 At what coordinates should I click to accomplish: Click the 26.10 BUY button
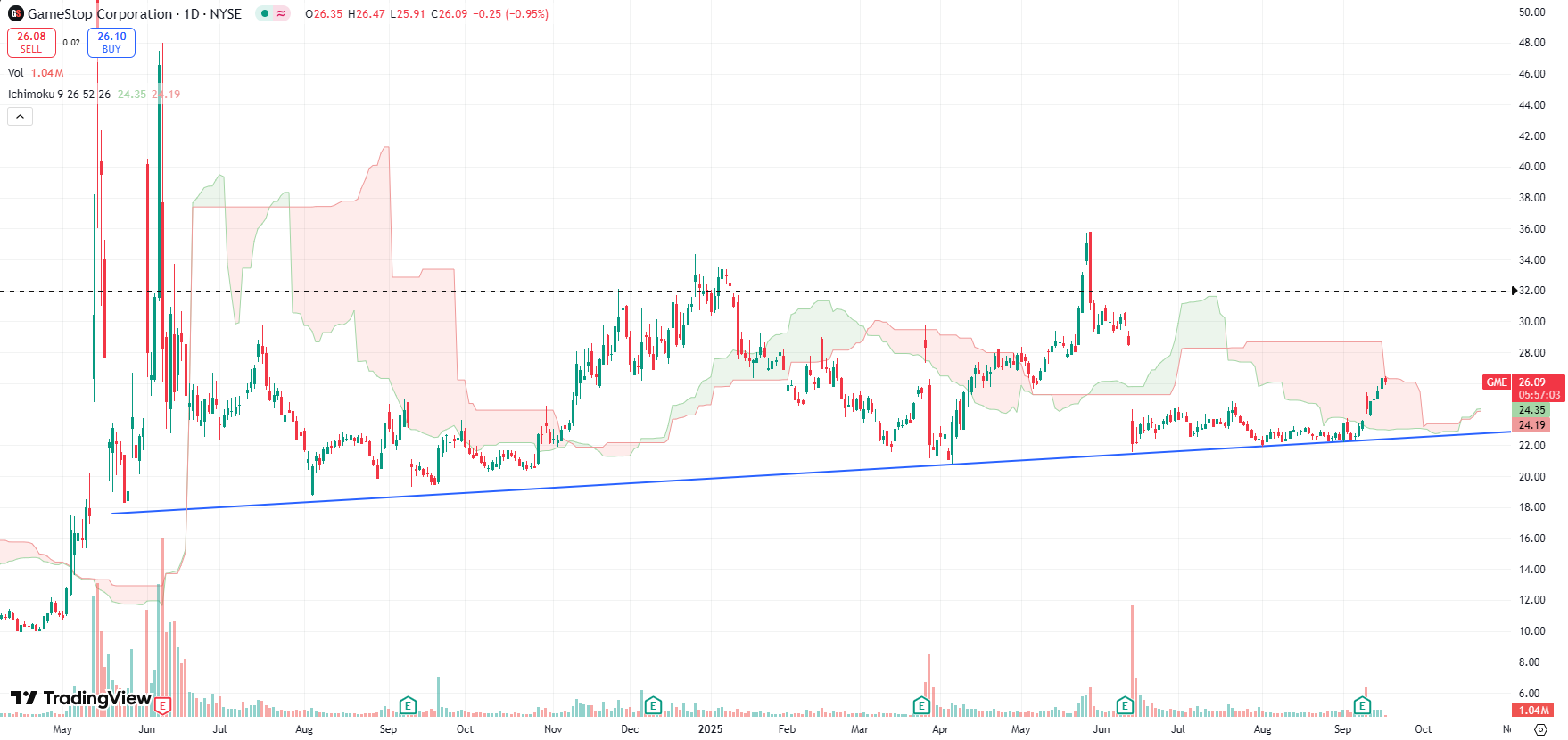tap(111, 43)
